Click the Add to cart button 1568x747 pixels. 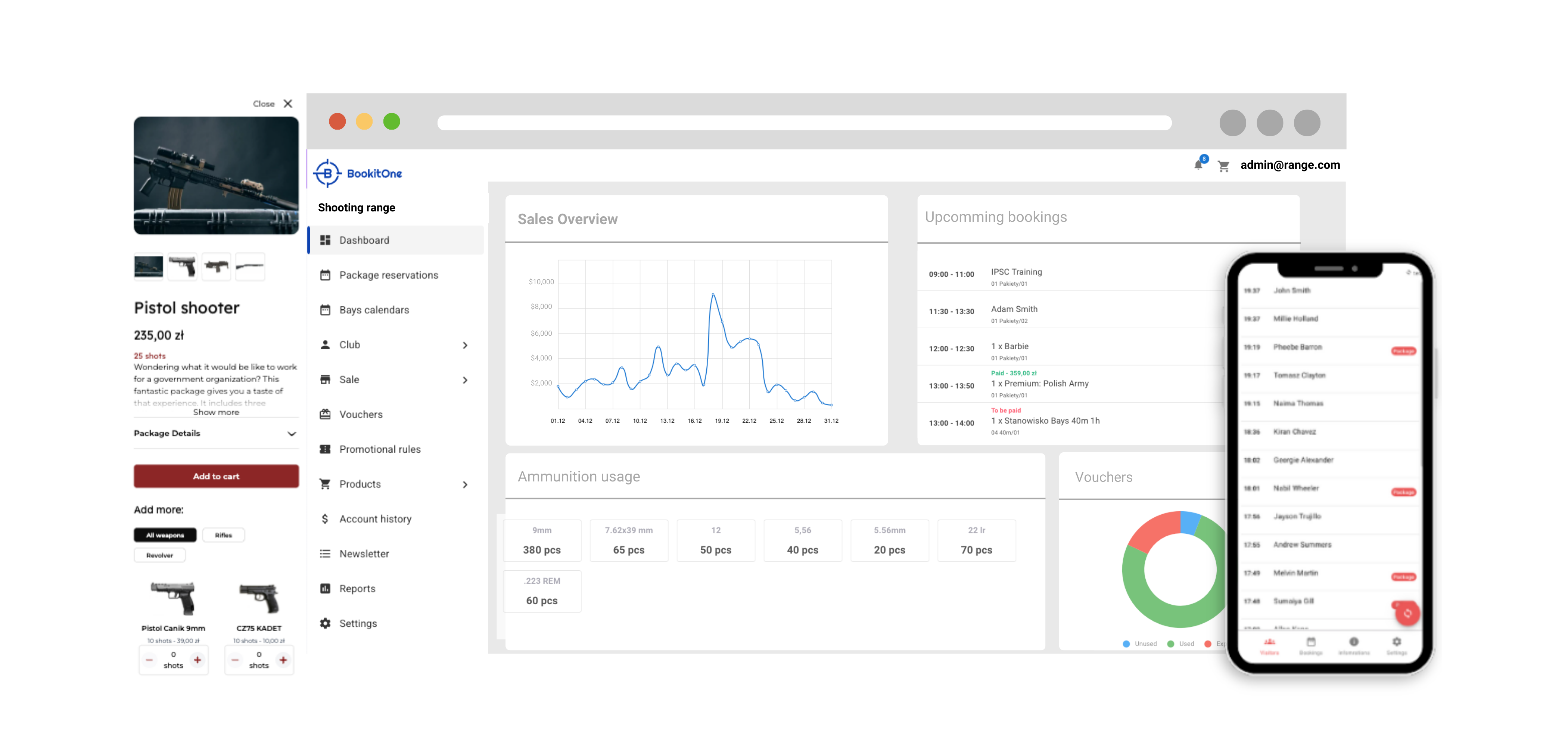point(216,476)
